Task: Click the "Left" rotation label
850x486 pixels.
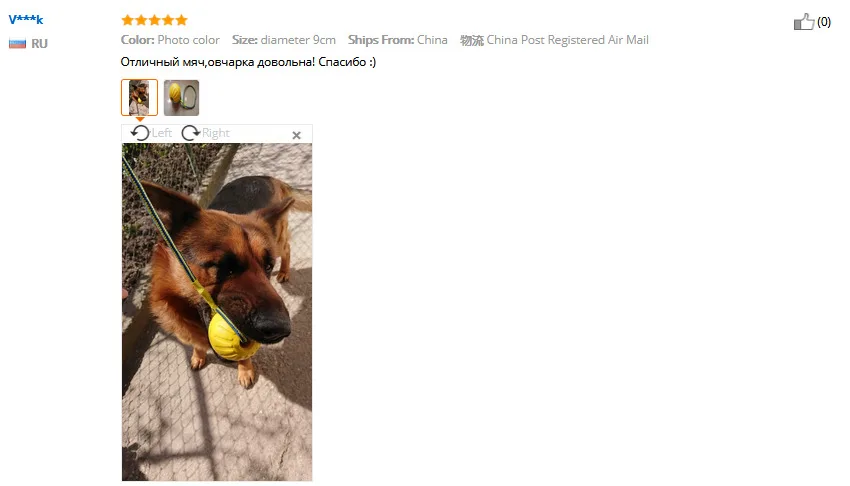Action: (x=162, y=133)
